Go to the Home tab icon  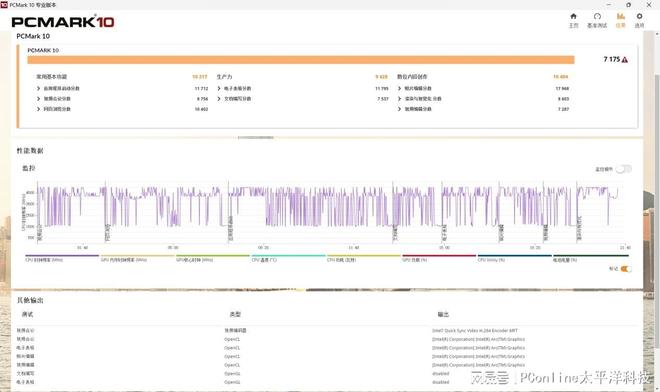pyautogui.click(x=573, y=16)
